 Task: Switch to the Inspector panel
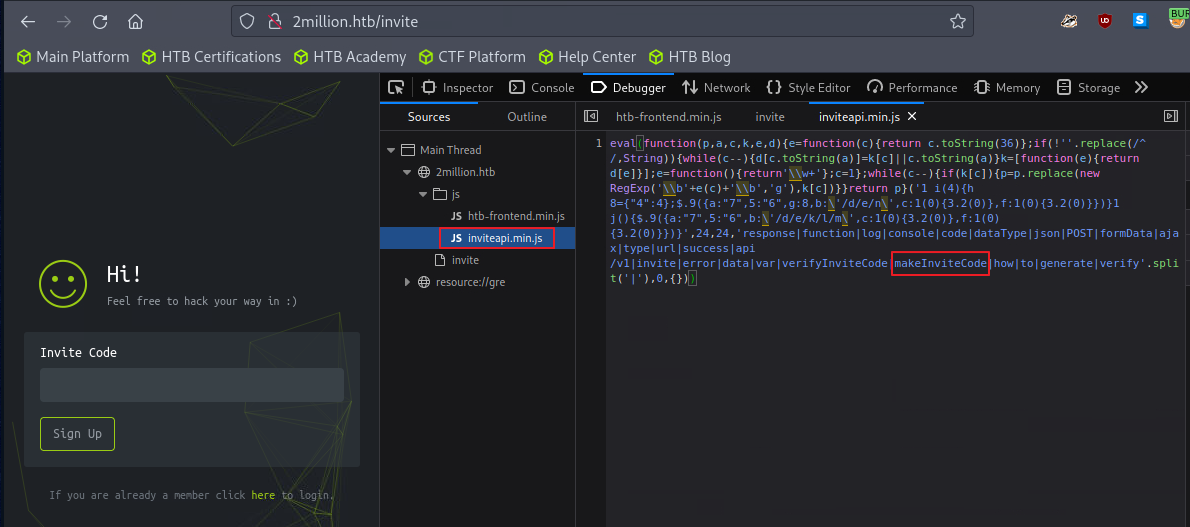[x=458, y=87]
